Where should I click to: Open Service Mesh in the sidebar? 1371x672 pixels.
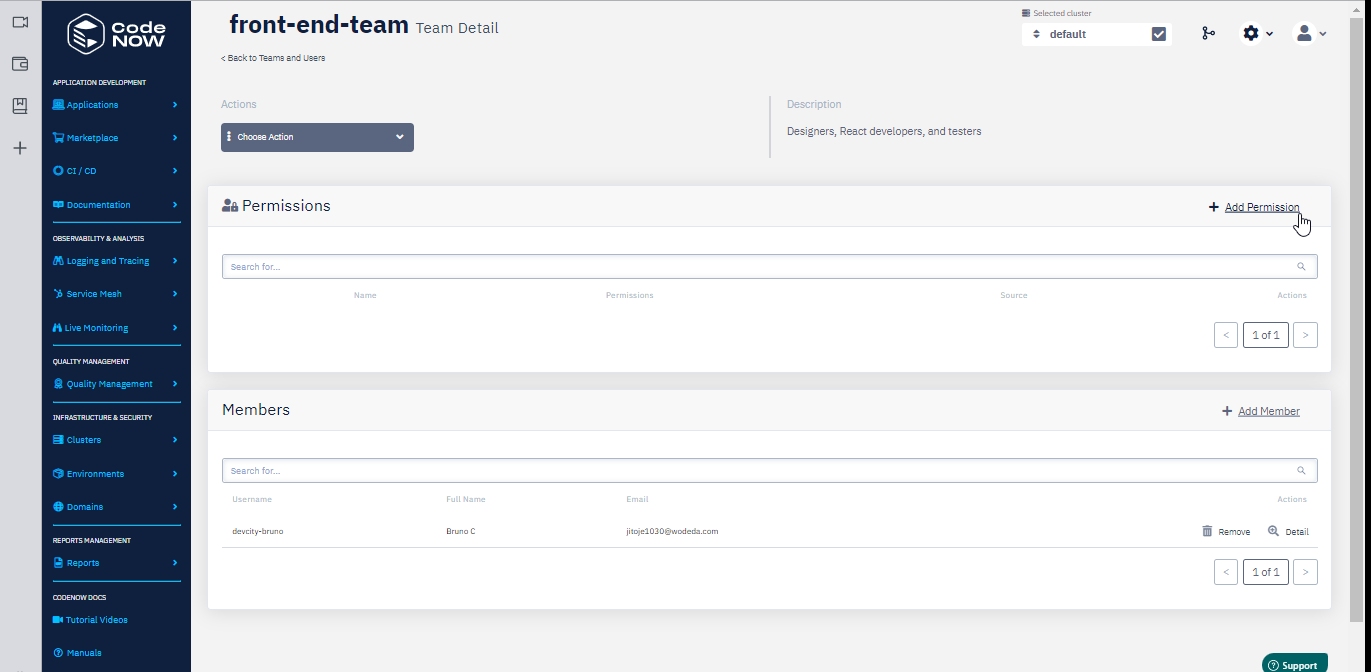[x=94, y=294]
